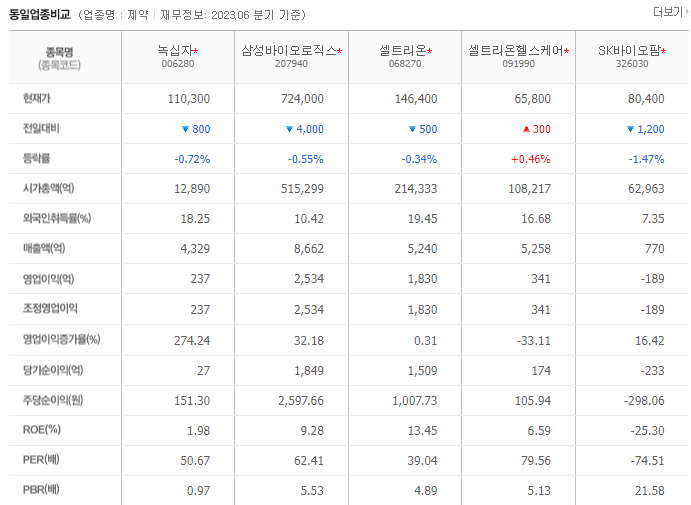
Task: Click SK바이오팜 current price 80,400
Action: tap(646, 99)
